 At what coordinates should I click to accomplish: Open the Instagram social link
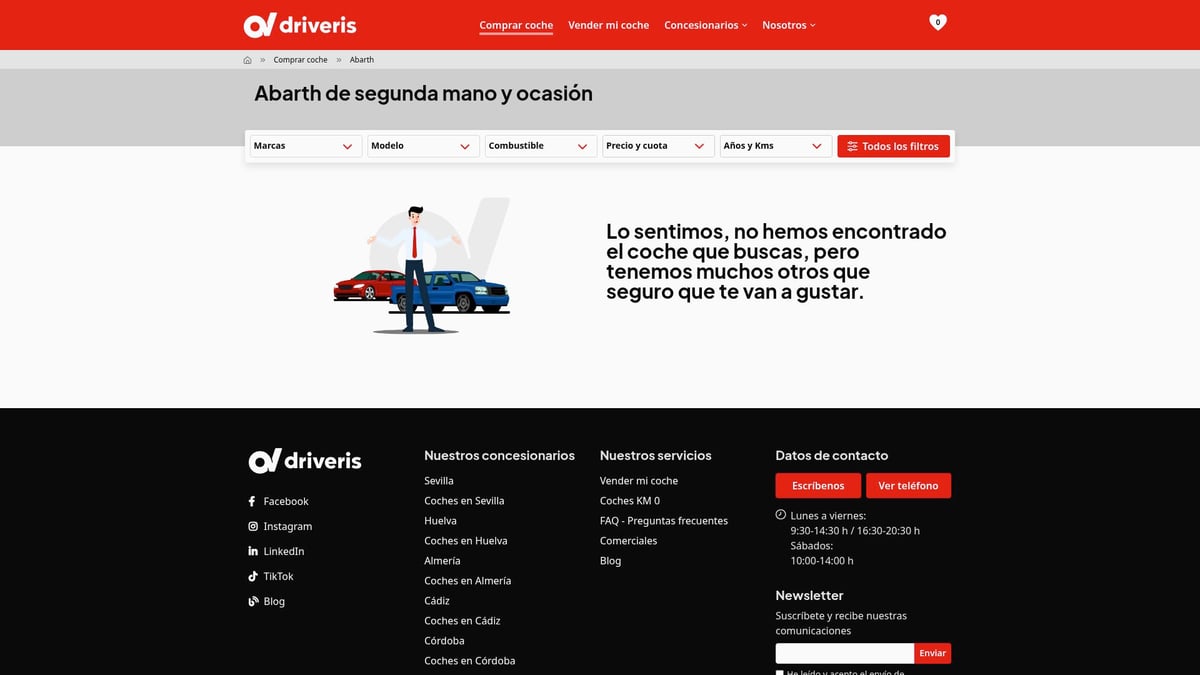coord(287,526)
